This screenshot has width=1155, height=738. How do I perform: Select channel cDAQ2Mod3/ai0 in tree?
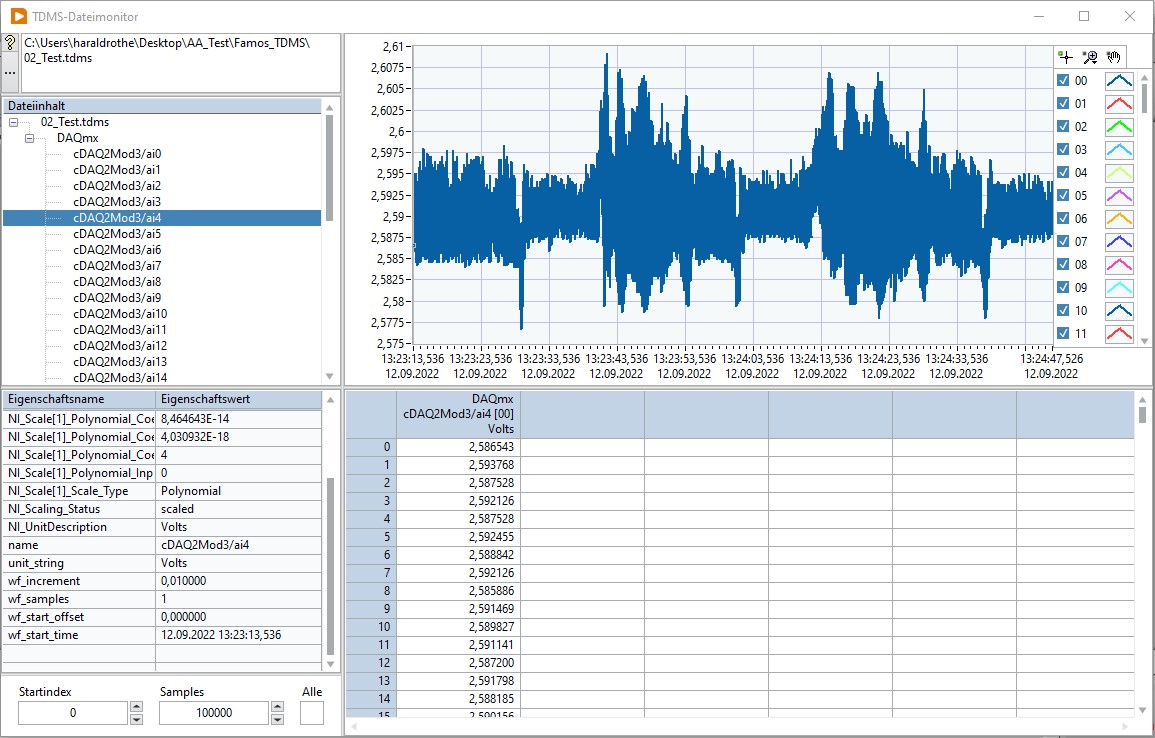[x=117, y=154]
